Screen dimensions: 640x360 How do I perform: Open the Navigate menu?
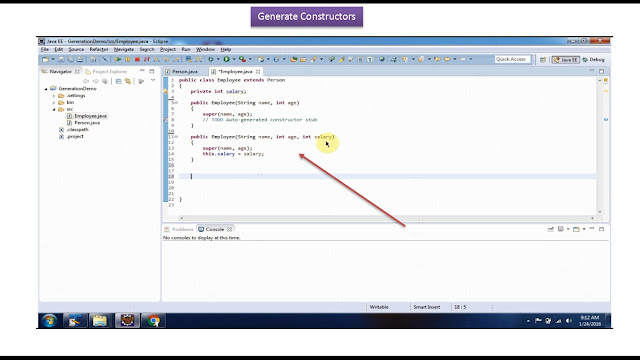(x=124, y=49)
